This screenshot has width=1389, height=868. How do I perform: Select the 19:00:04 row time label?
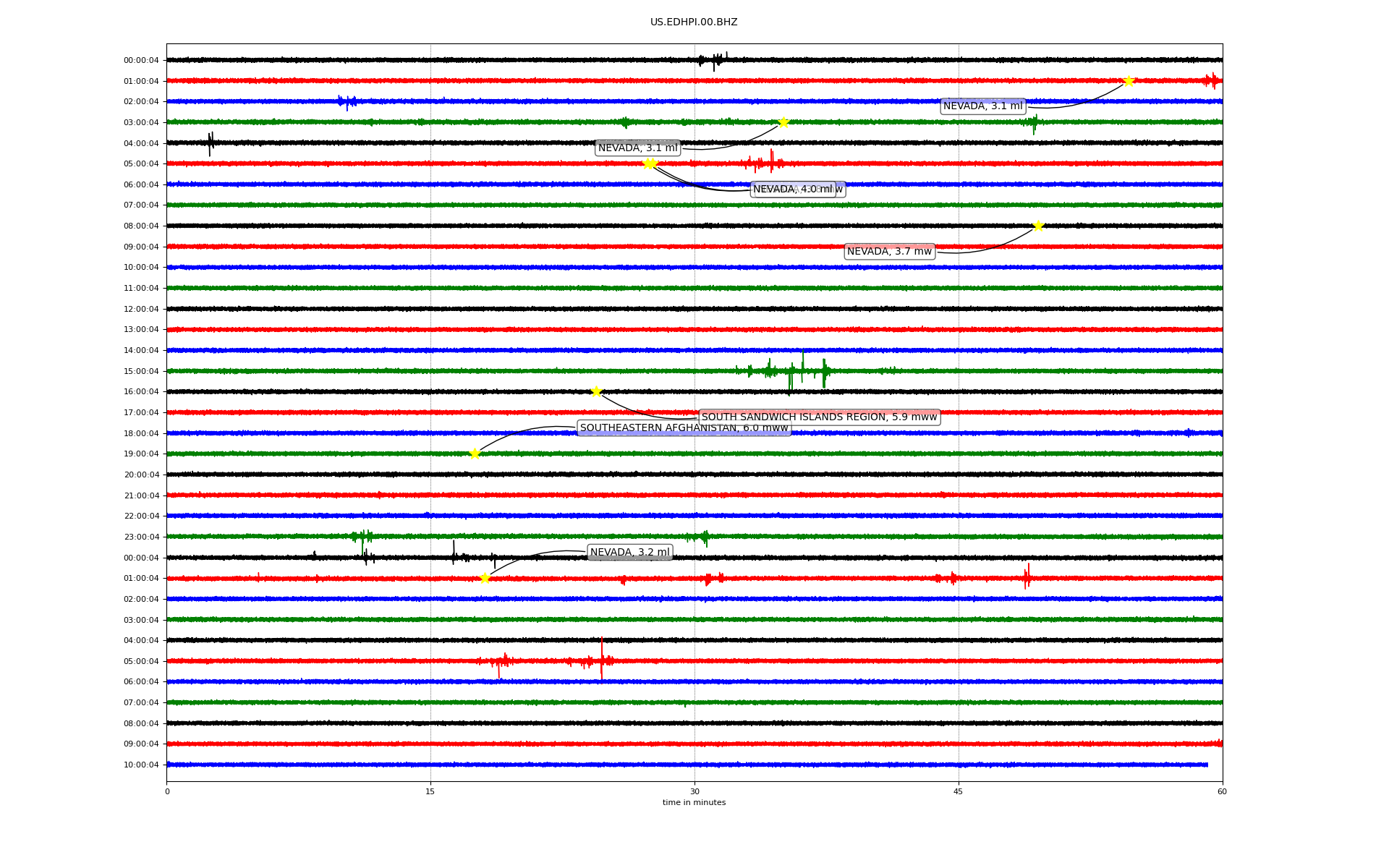[141, 454]
